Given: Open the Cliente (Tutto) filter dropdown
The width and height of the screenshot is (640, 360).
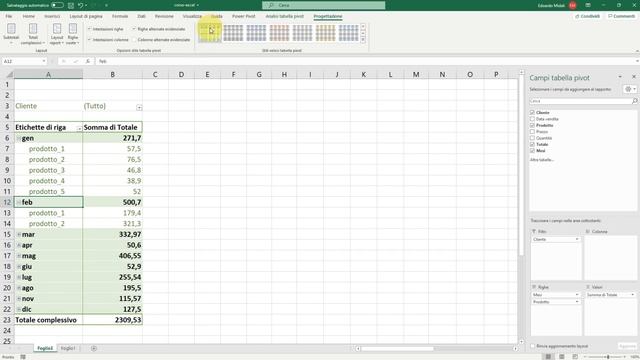Looking at the screenshot, I should [139, 107].
